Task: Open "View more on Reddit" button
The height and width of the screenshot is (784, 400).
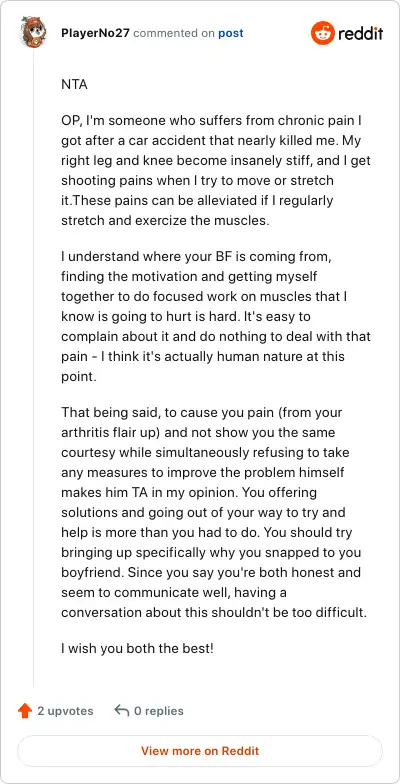Action: tap(200, 750)
